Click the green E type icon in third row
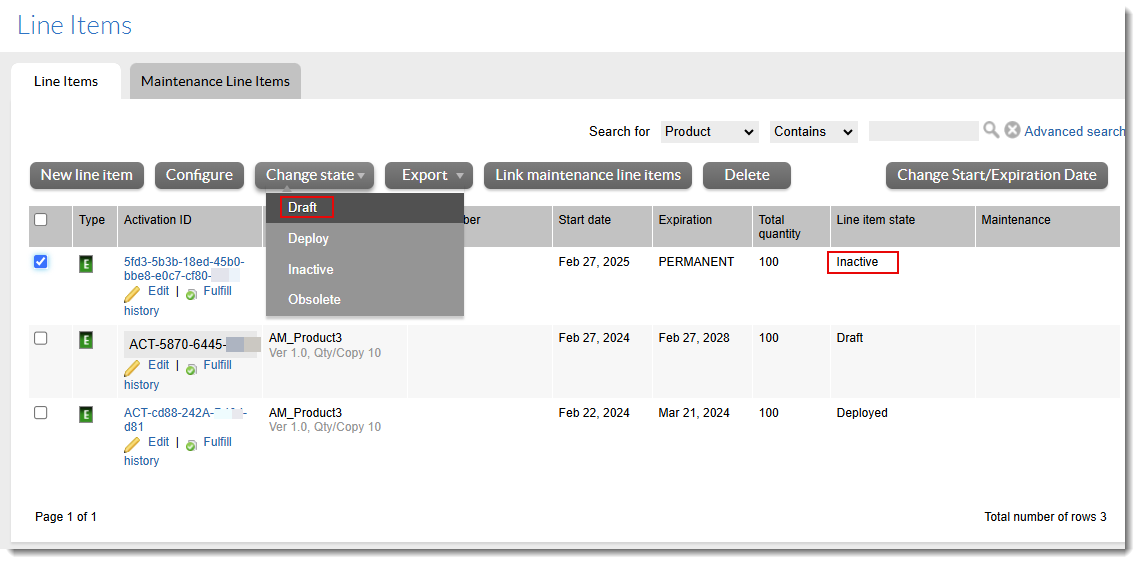 coord(86,414)
